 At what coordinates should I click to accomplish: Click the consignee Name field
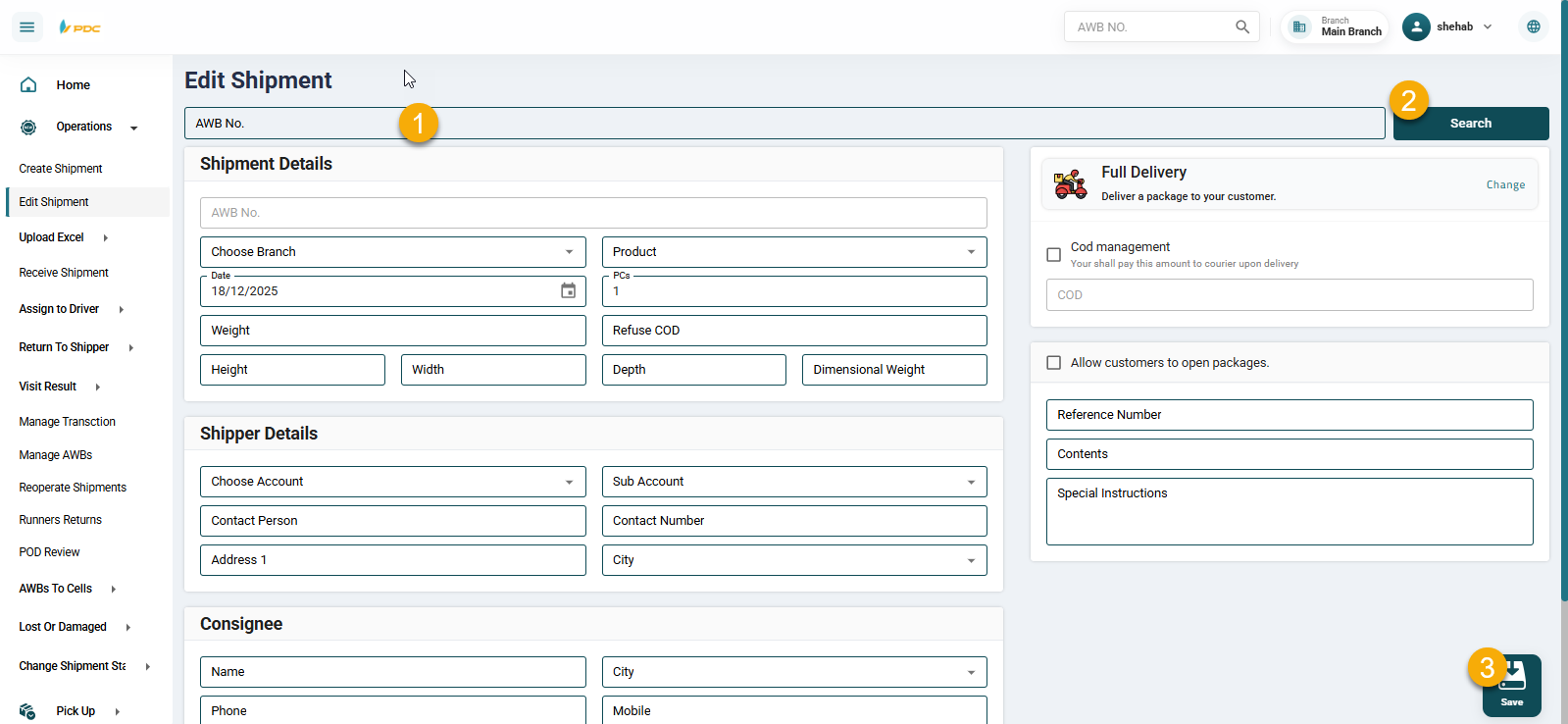(x=393, y=672)
